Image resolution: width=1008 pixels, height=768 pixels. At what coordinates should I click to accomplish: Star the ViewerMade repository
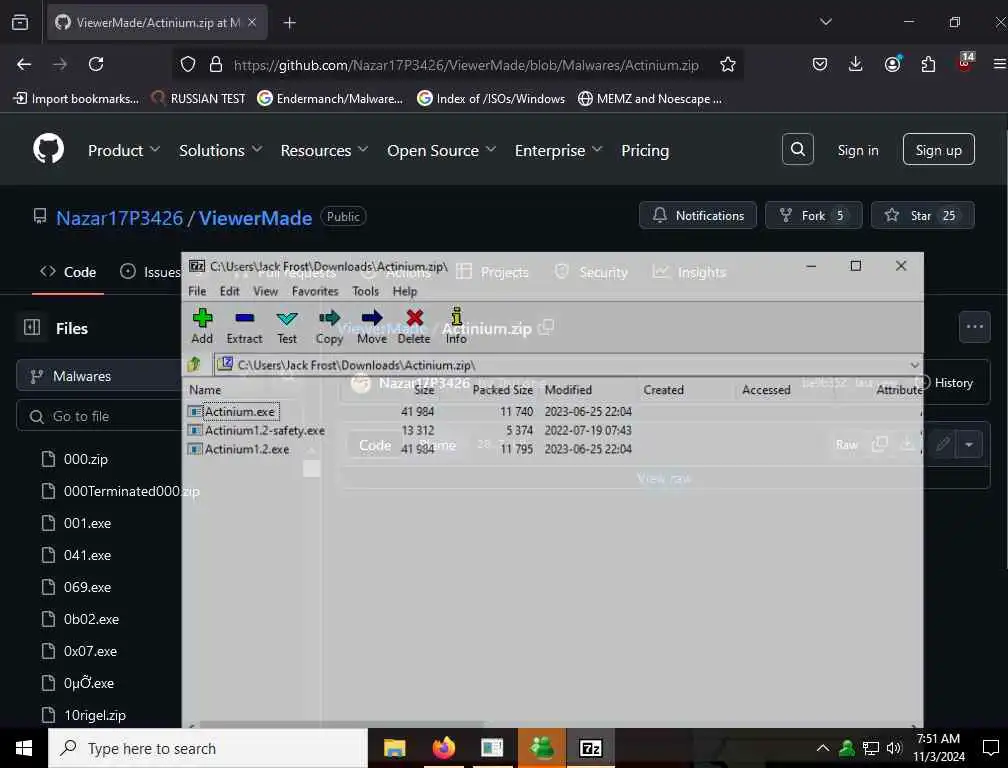(x=922, y=215)
